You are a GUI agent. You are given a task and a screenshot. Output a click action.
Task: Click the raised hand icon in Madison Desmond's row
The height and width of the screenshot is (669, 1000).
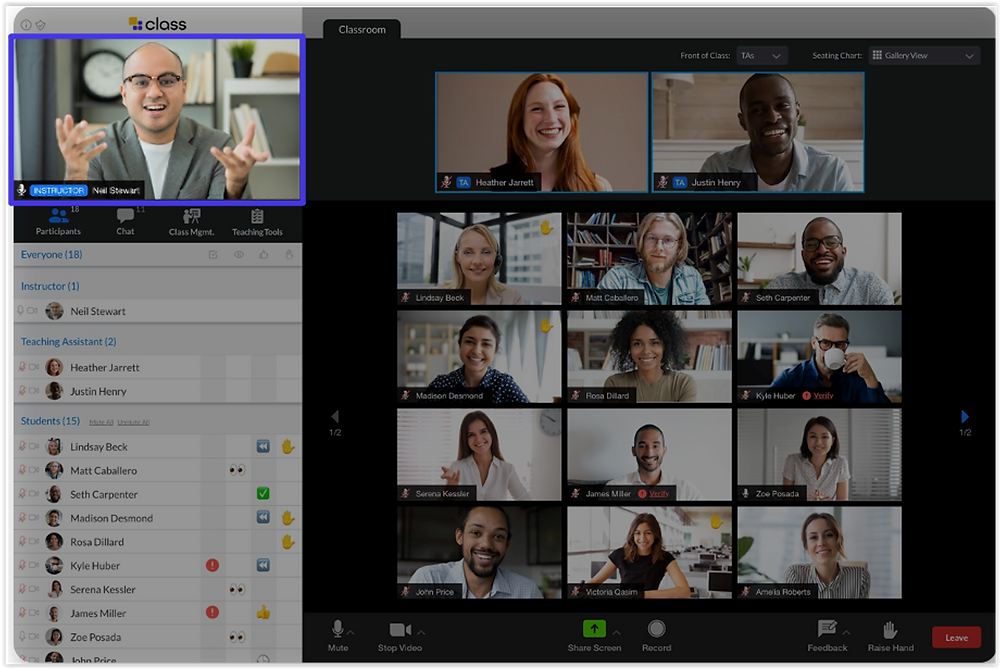click(x=288, y=517)
